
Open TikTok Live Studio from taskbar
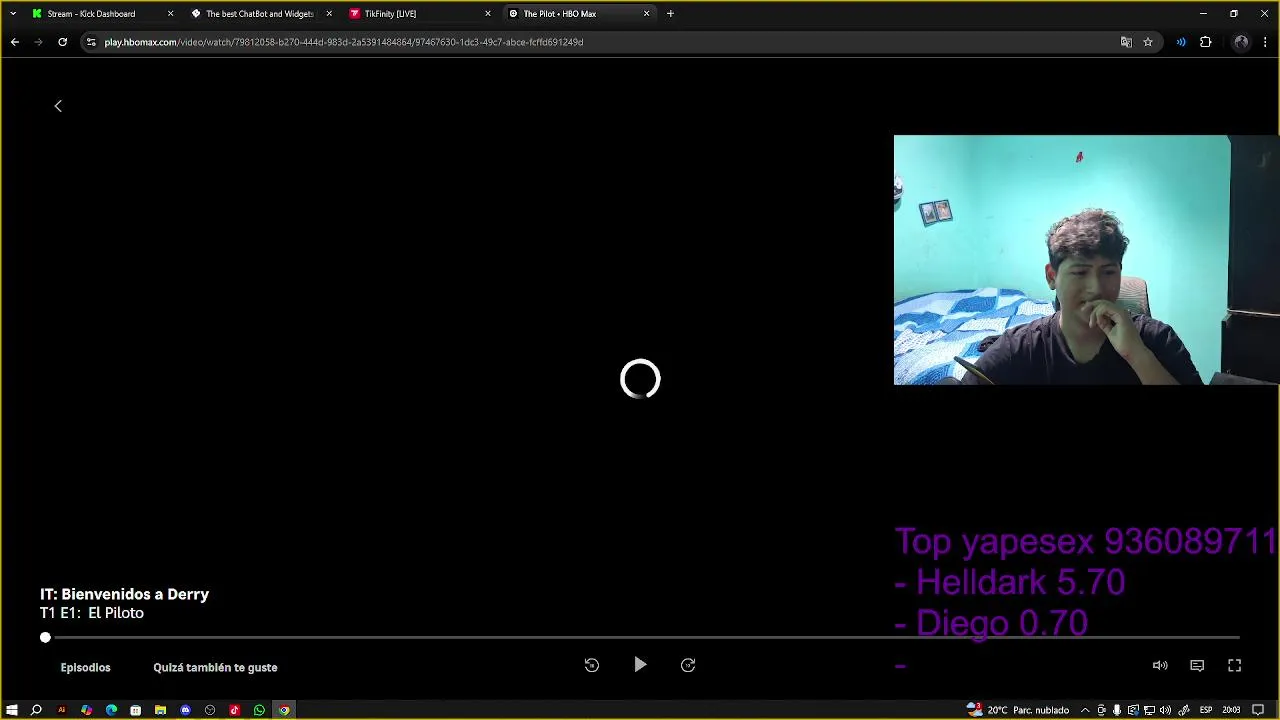[235, 710]
